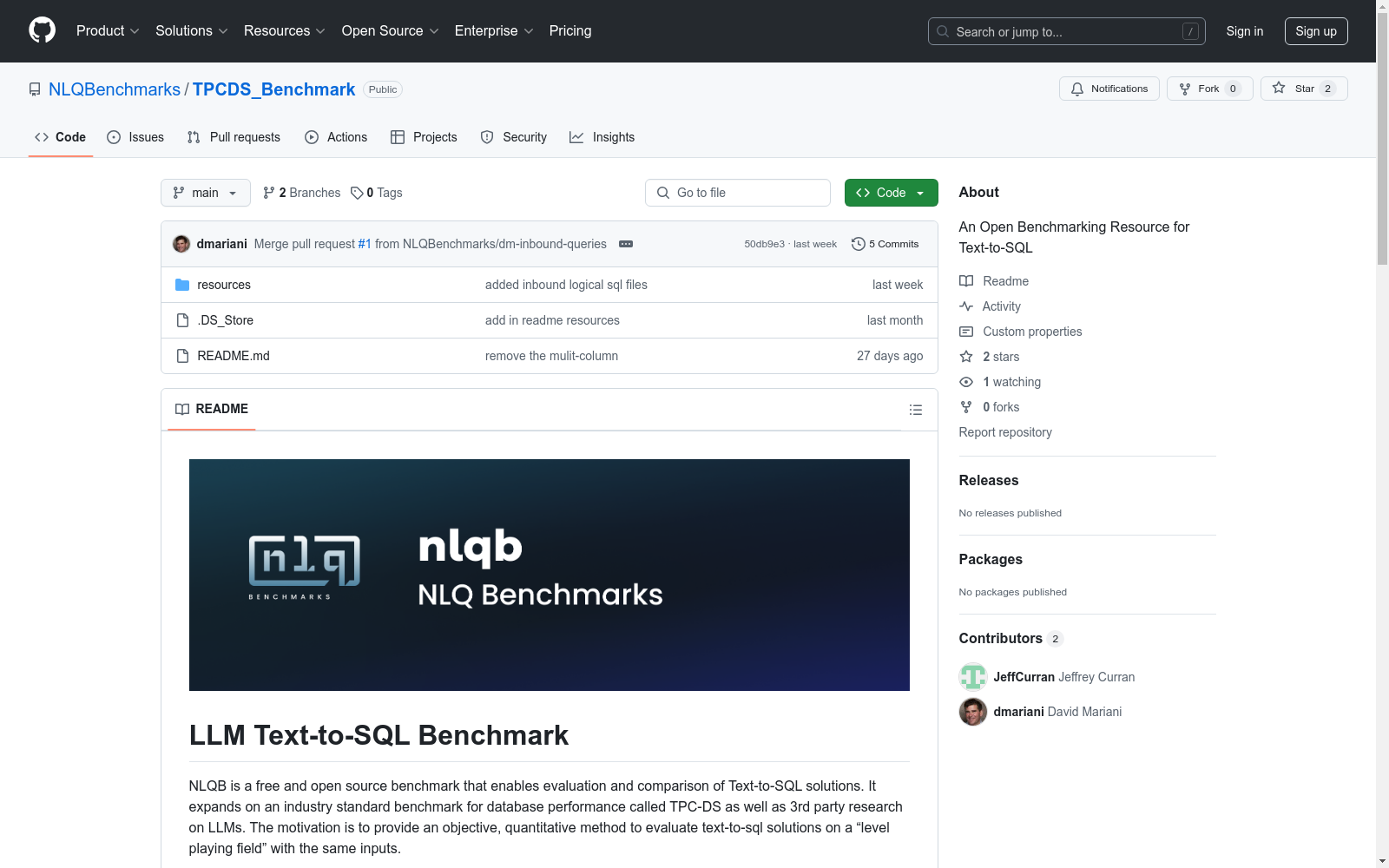Star the repository
Image resolution: width=1389 pixels, height=868 pixels.
pyautogui.click(x=1304, y=89)
